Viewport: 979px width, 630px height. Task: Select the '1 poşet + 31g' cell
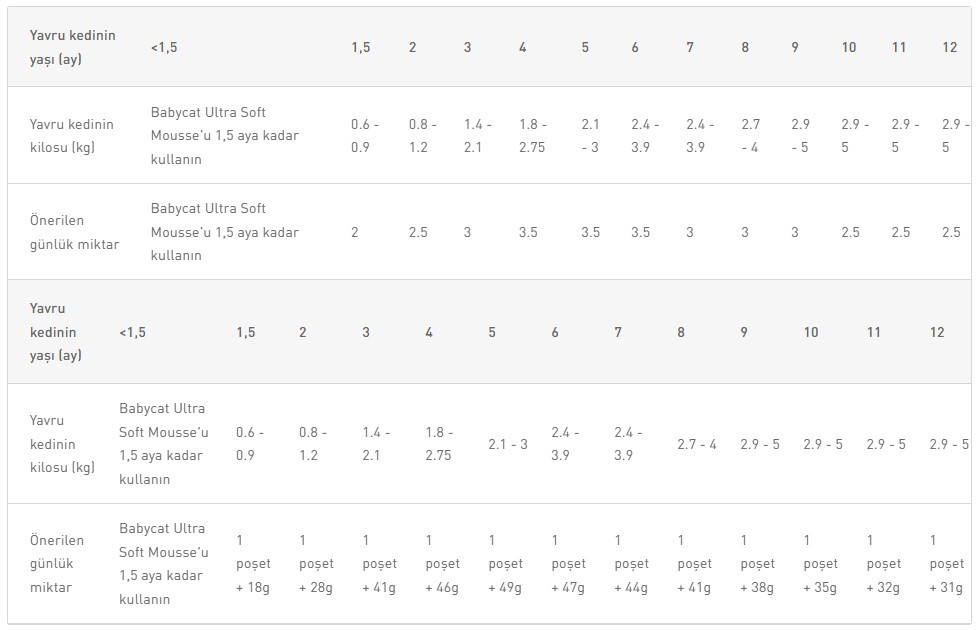(x=947, y=564)
